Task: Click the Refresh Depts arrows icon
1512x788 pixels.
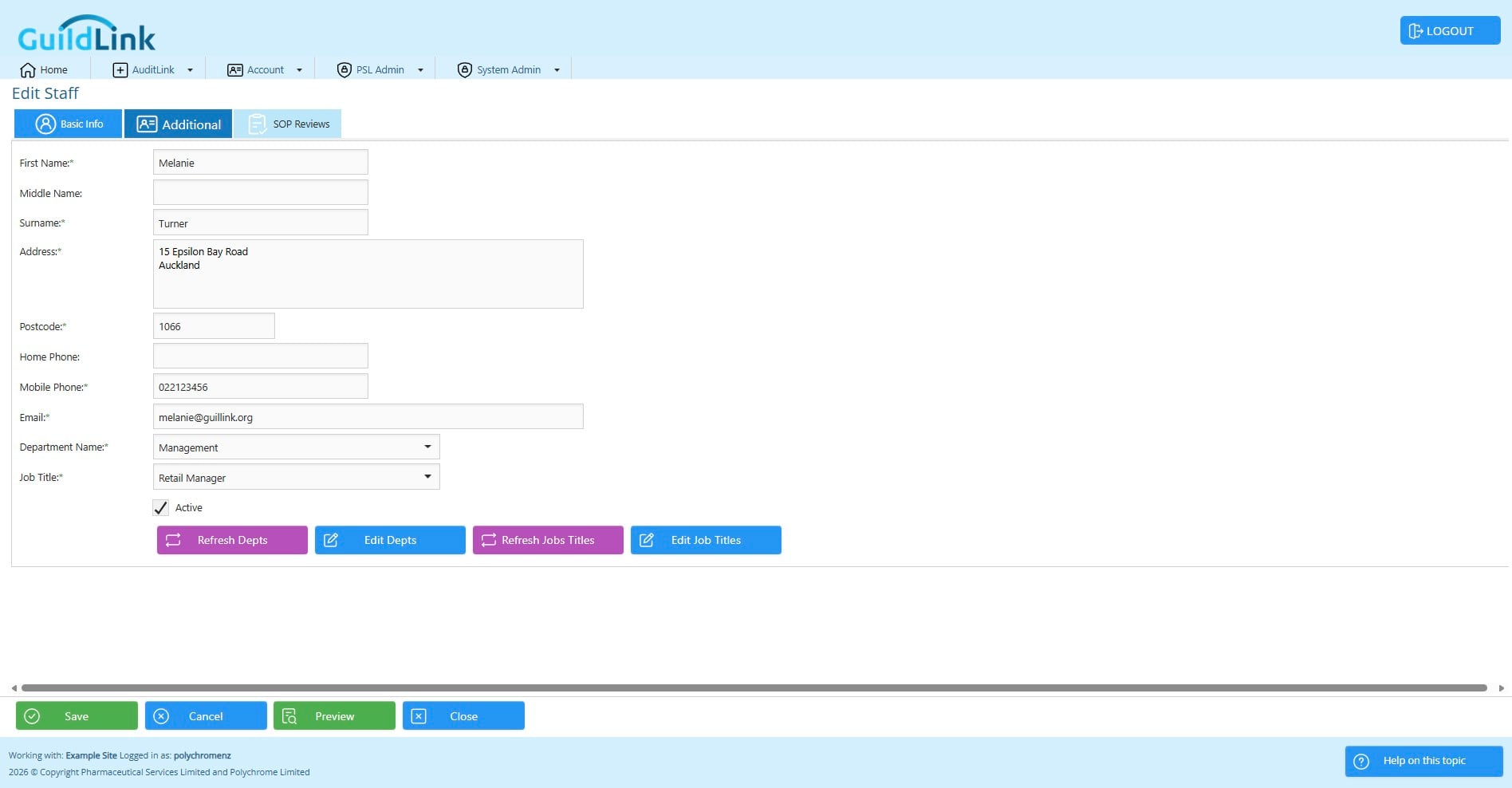Action: 173,540
